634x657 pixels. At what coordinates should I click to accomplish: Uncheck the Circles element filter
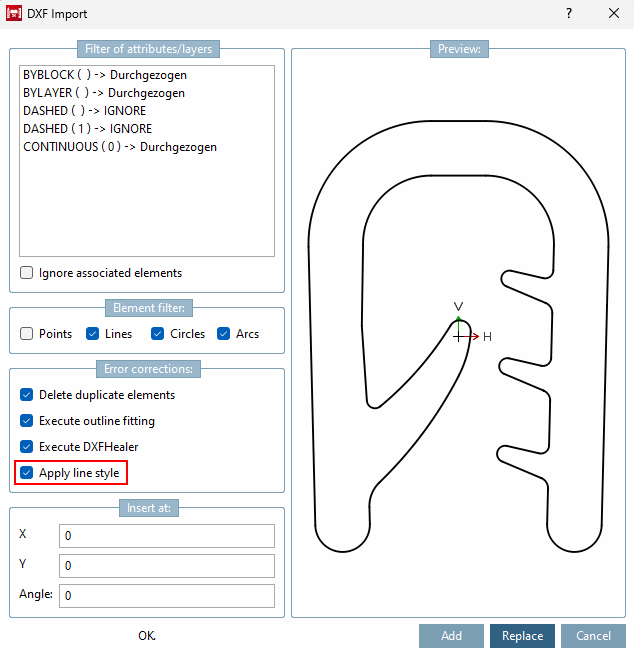coord(157,334)
